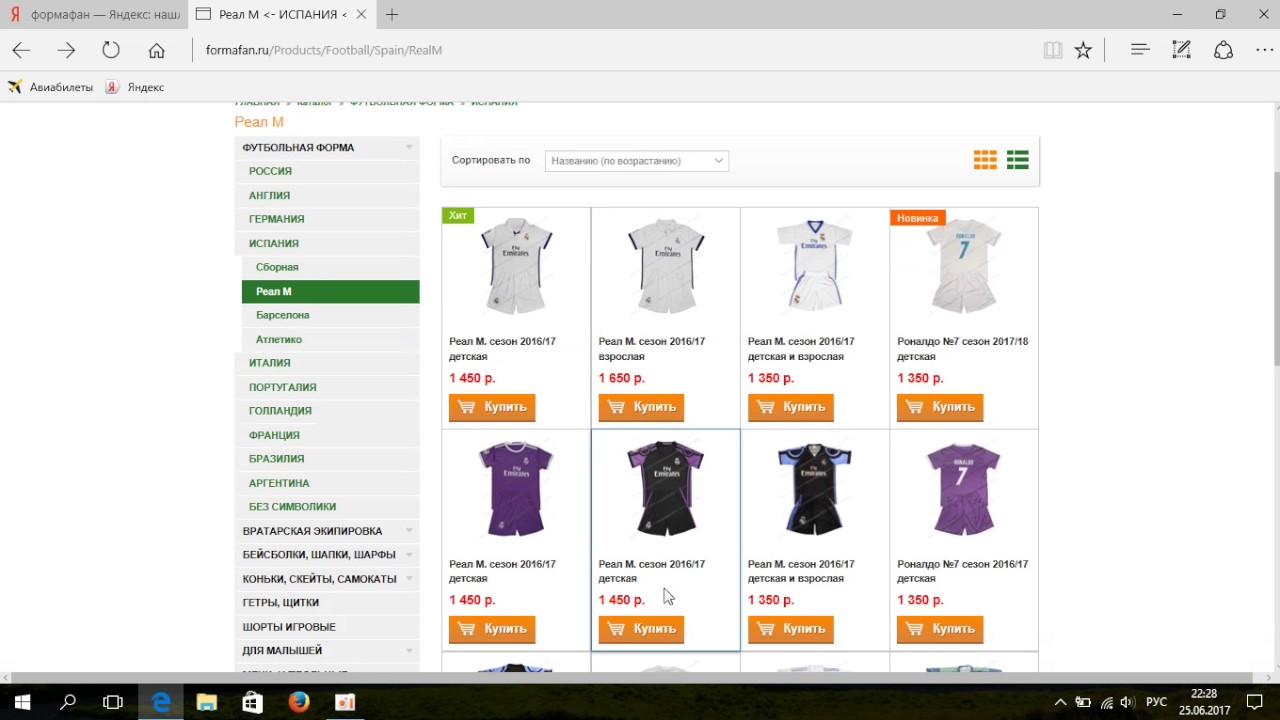View the Новинка Ronaldo white kit image
Screen dimensions: 1280x720
[x=963, y=266]
